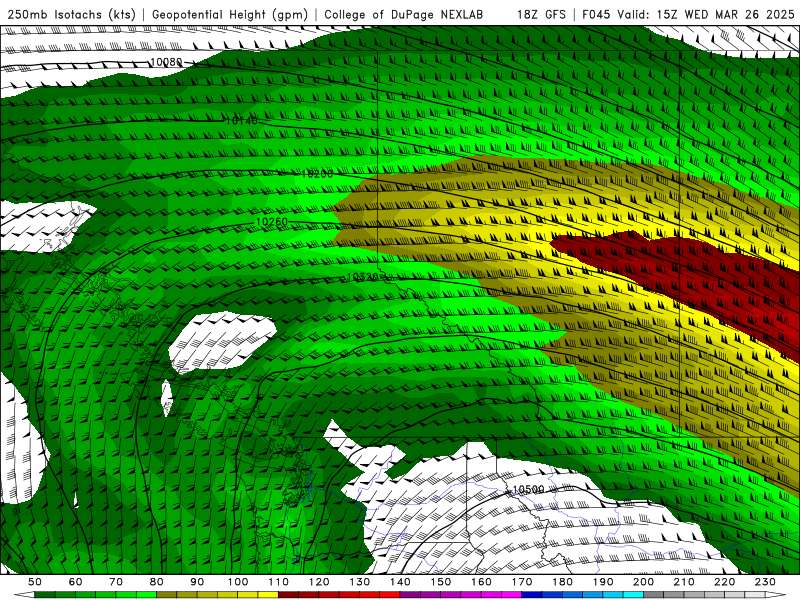Image resolution: width=800 pixels, height=600 pixels.
Task: Select the purple swatch directly below 140
Action: [410, 595]
